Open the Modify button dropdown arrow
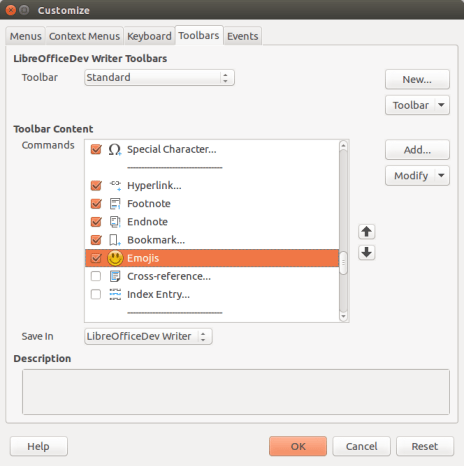This screenshot has width=464, height=466. click(441, 175)
